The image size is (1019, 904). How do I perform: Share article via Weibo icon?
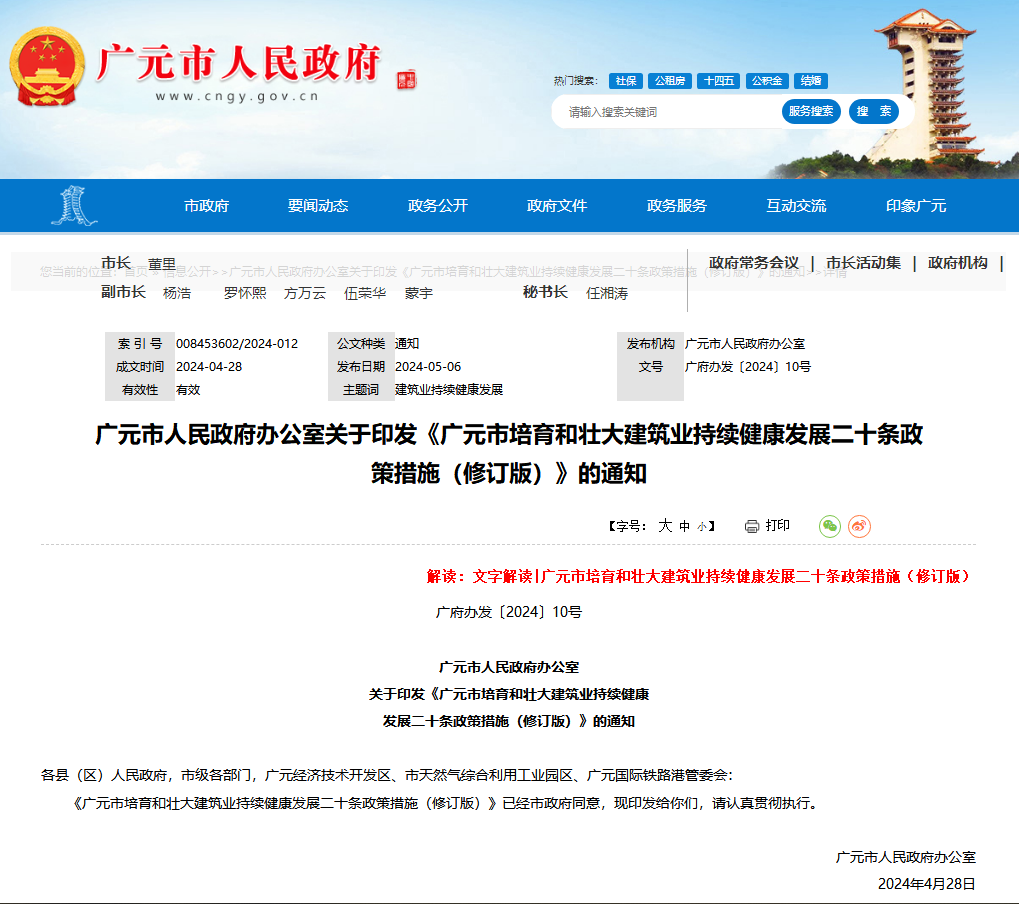point(859,526)
